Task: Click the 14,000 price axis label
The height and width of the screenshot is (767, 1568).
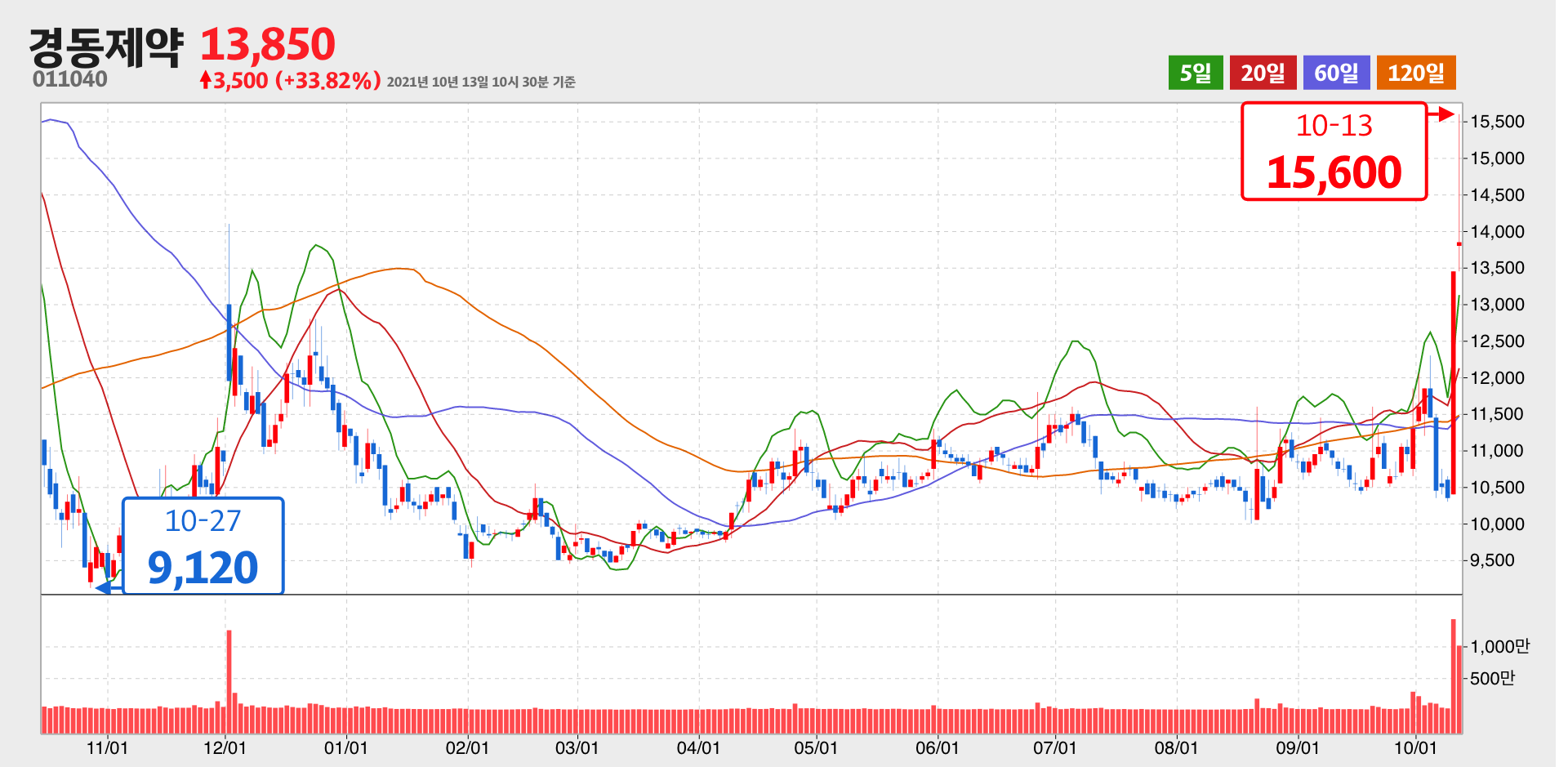Action: (1497, 232)
